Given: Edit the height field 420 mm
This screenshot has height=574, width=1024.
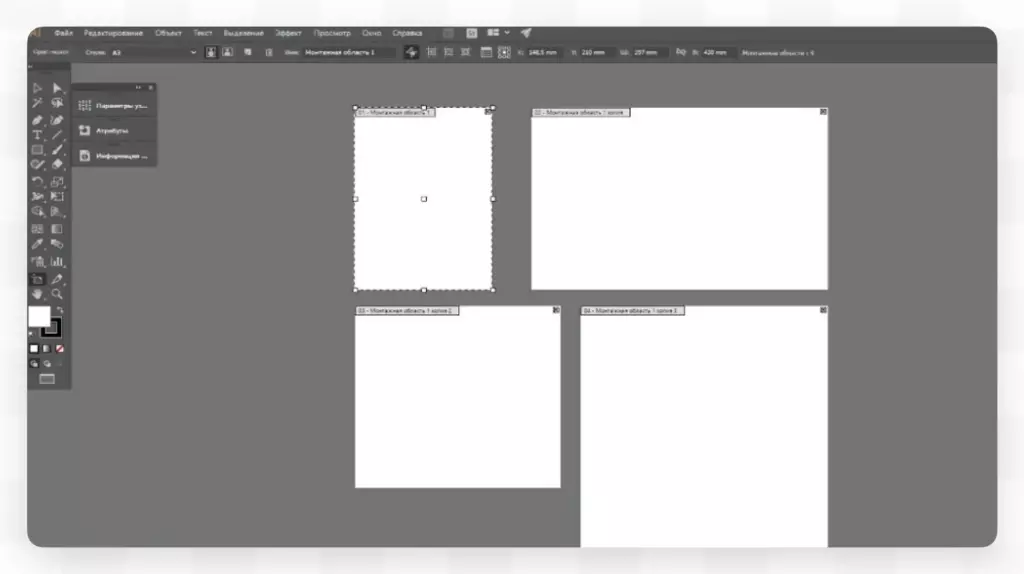Looking at the screenshot, I should pos(718,52).
